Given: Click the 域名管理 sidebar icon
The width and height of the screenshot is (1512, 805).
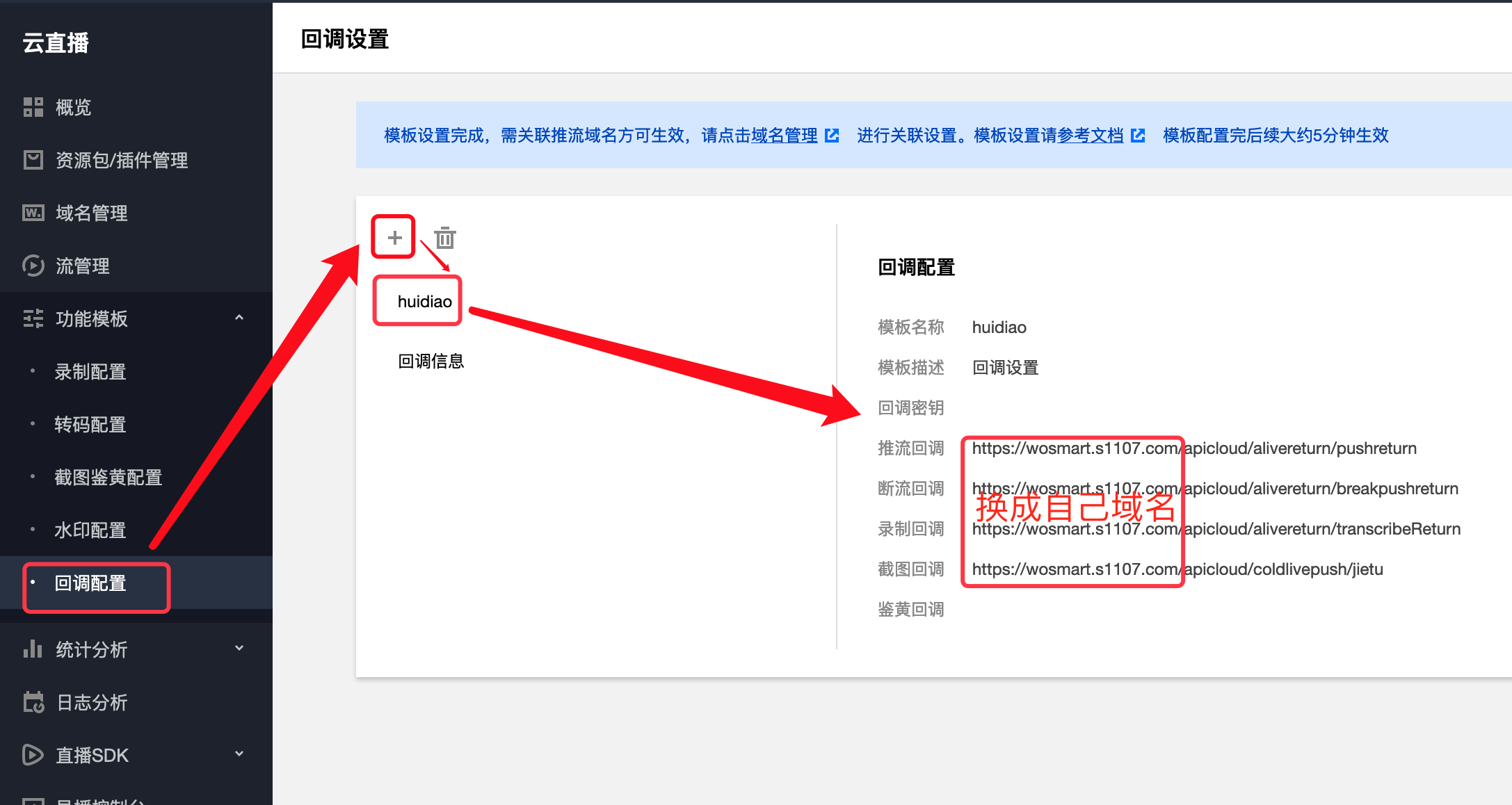Looking at the screenshot, I should pos(33,213).
